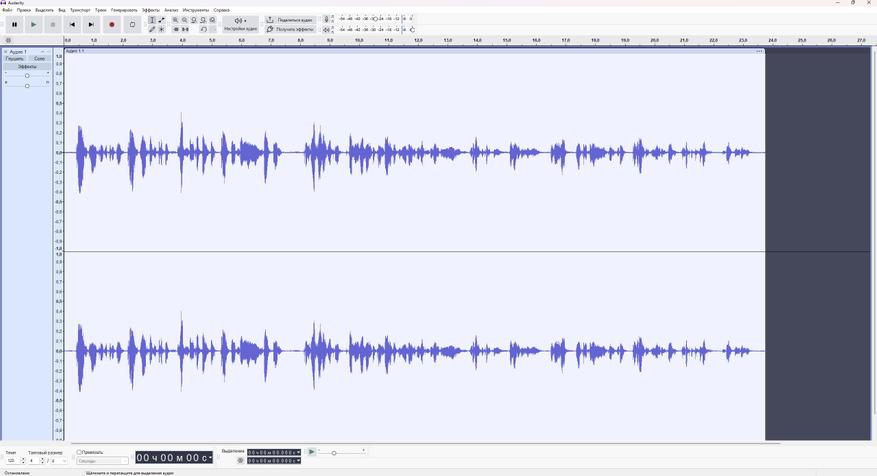The image size is (877, 476).
Task: Select the Envelope tool
Action: coord(162,20)
